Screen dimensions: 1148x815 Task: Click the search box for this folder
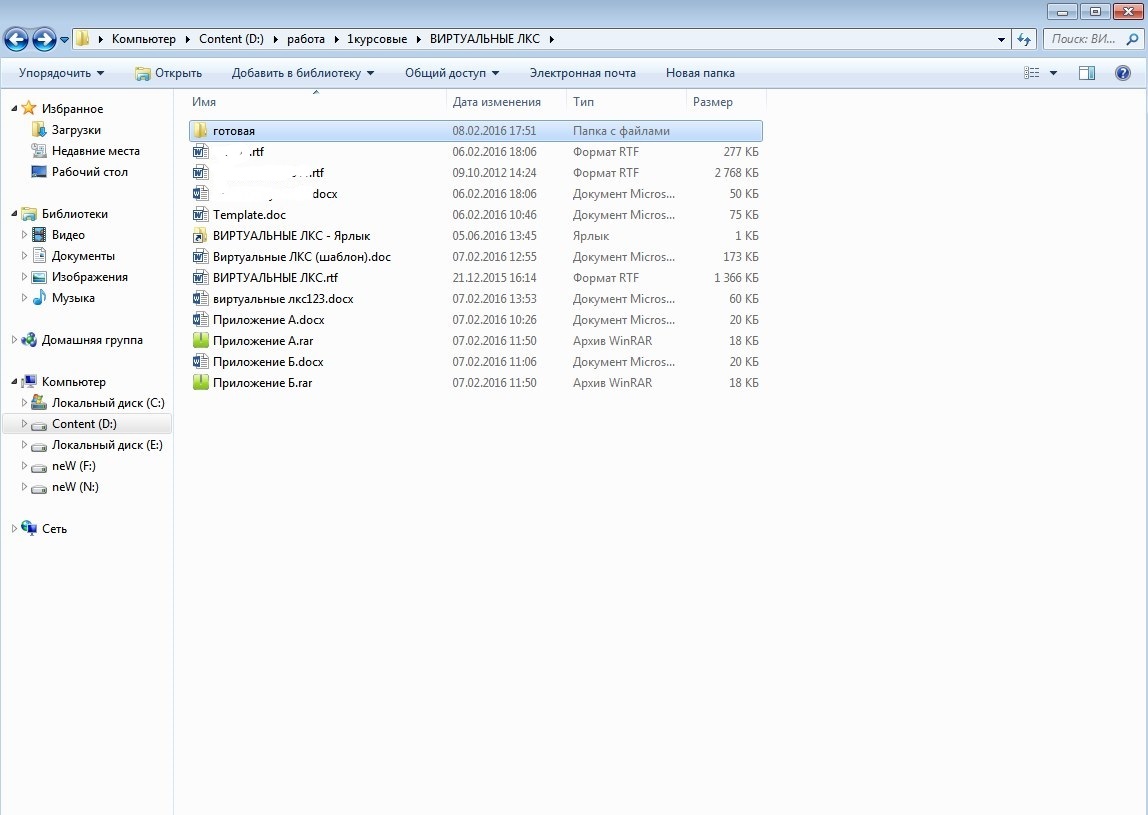tap(1093, 40)
